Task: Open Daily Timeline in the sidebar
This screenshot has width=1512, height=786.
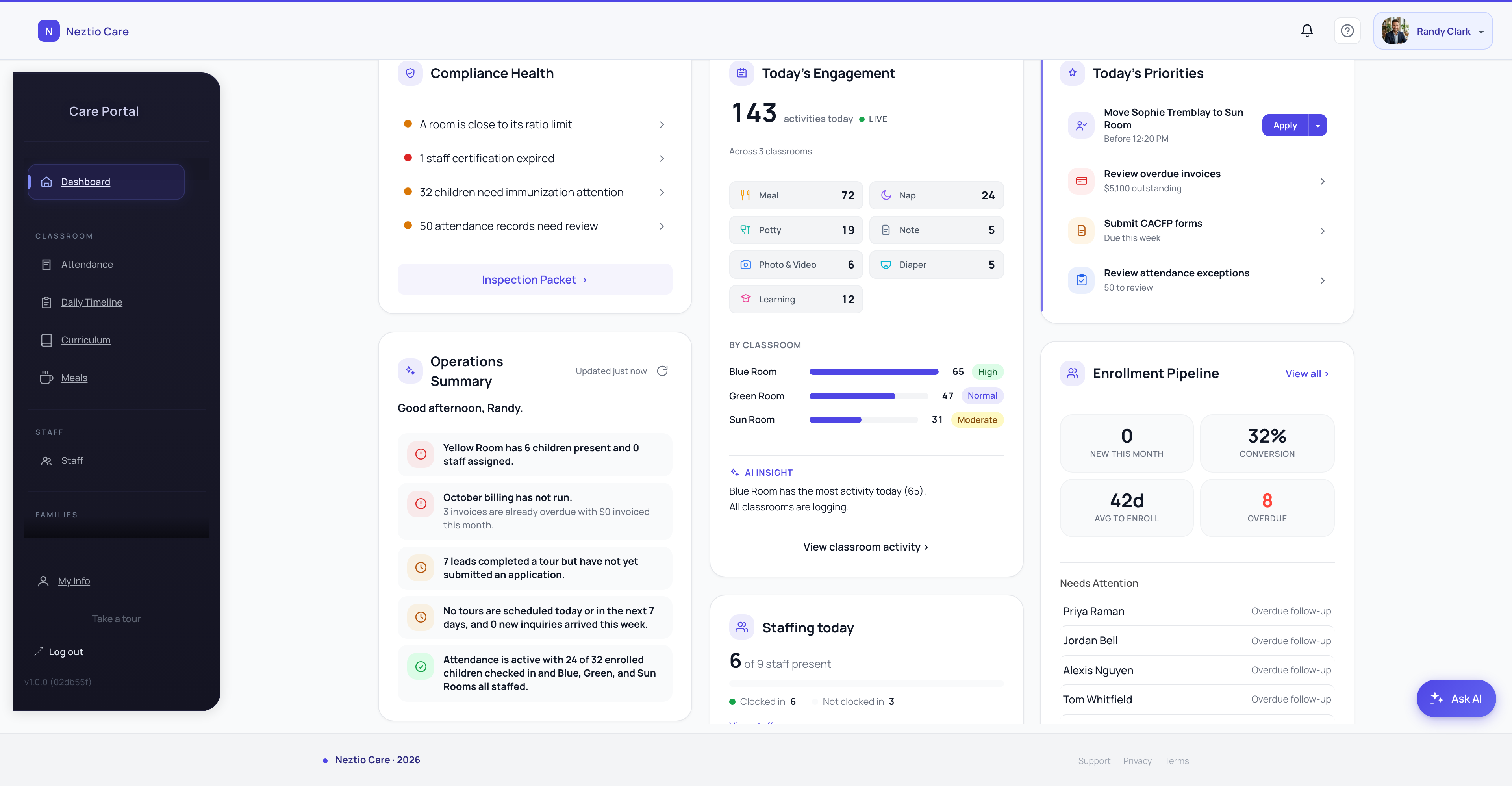Action: (92, 302)
